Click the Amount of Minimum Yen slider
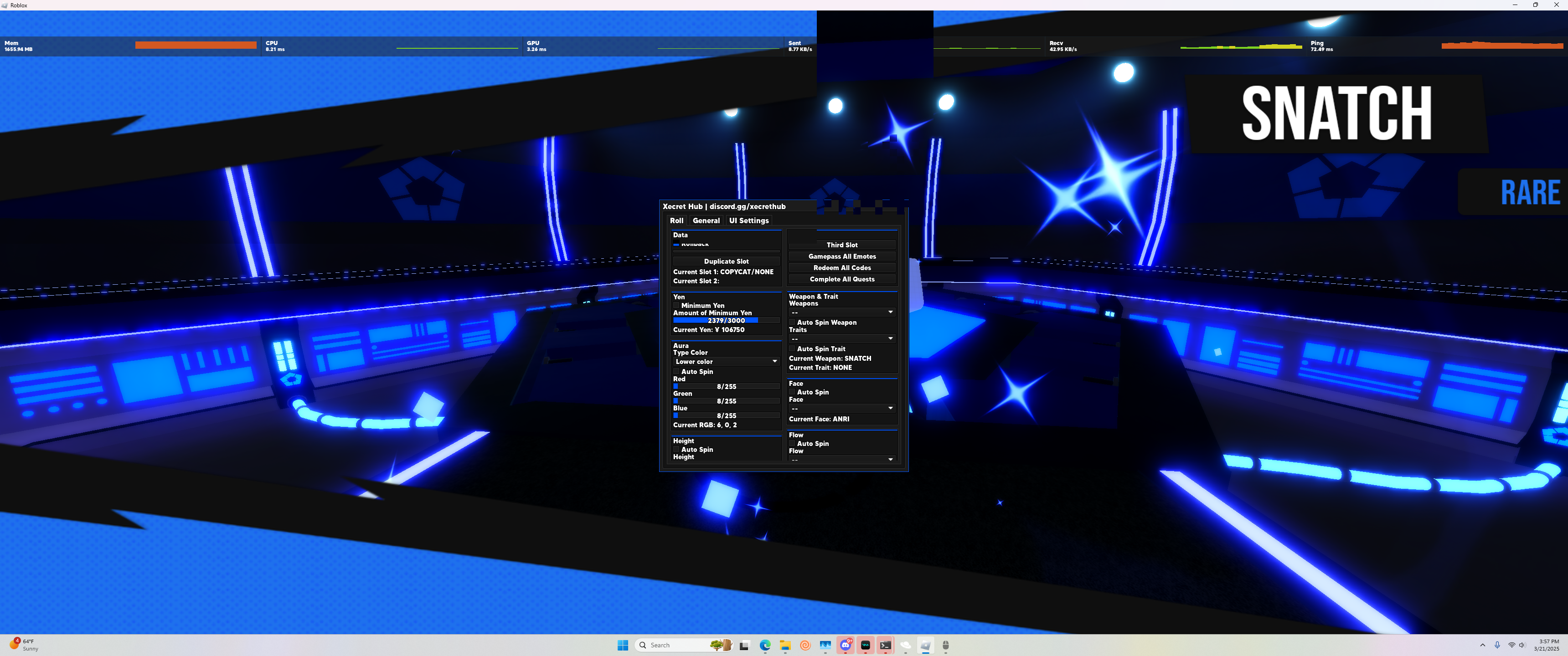 pos(726,320)
